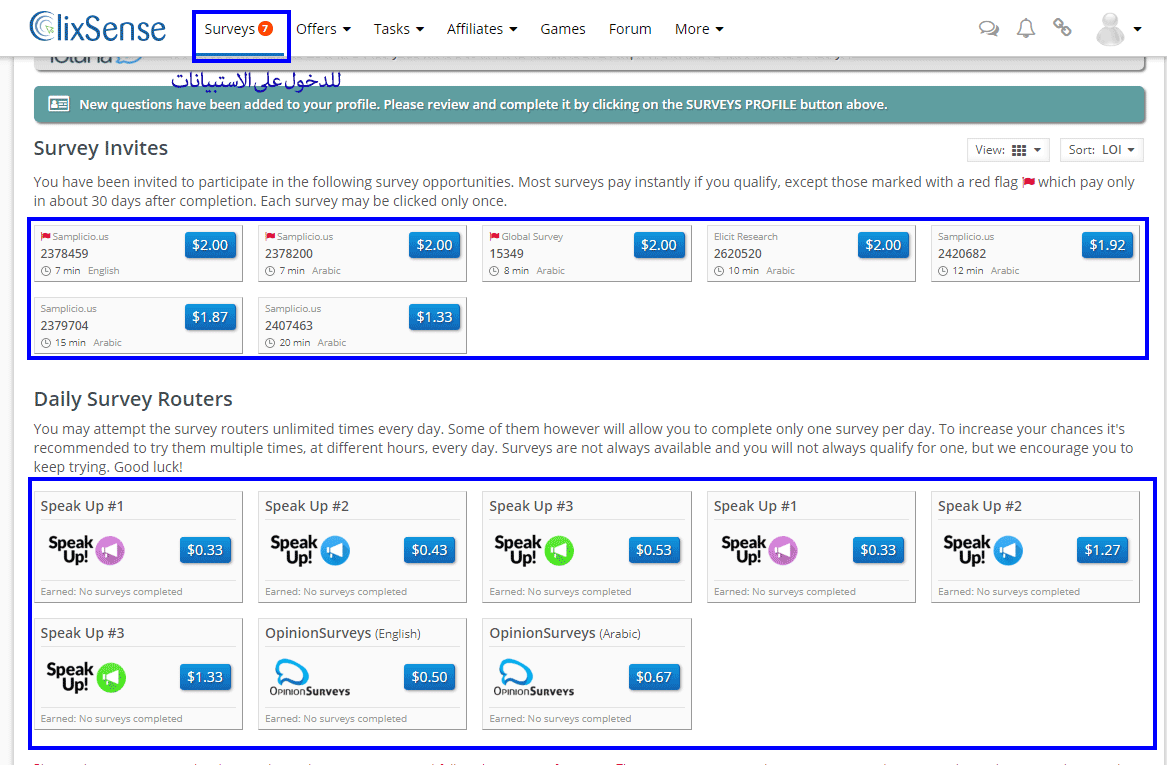
Task: Click $2.00 button for survey 2378200
Action: (x=434, y=245)
